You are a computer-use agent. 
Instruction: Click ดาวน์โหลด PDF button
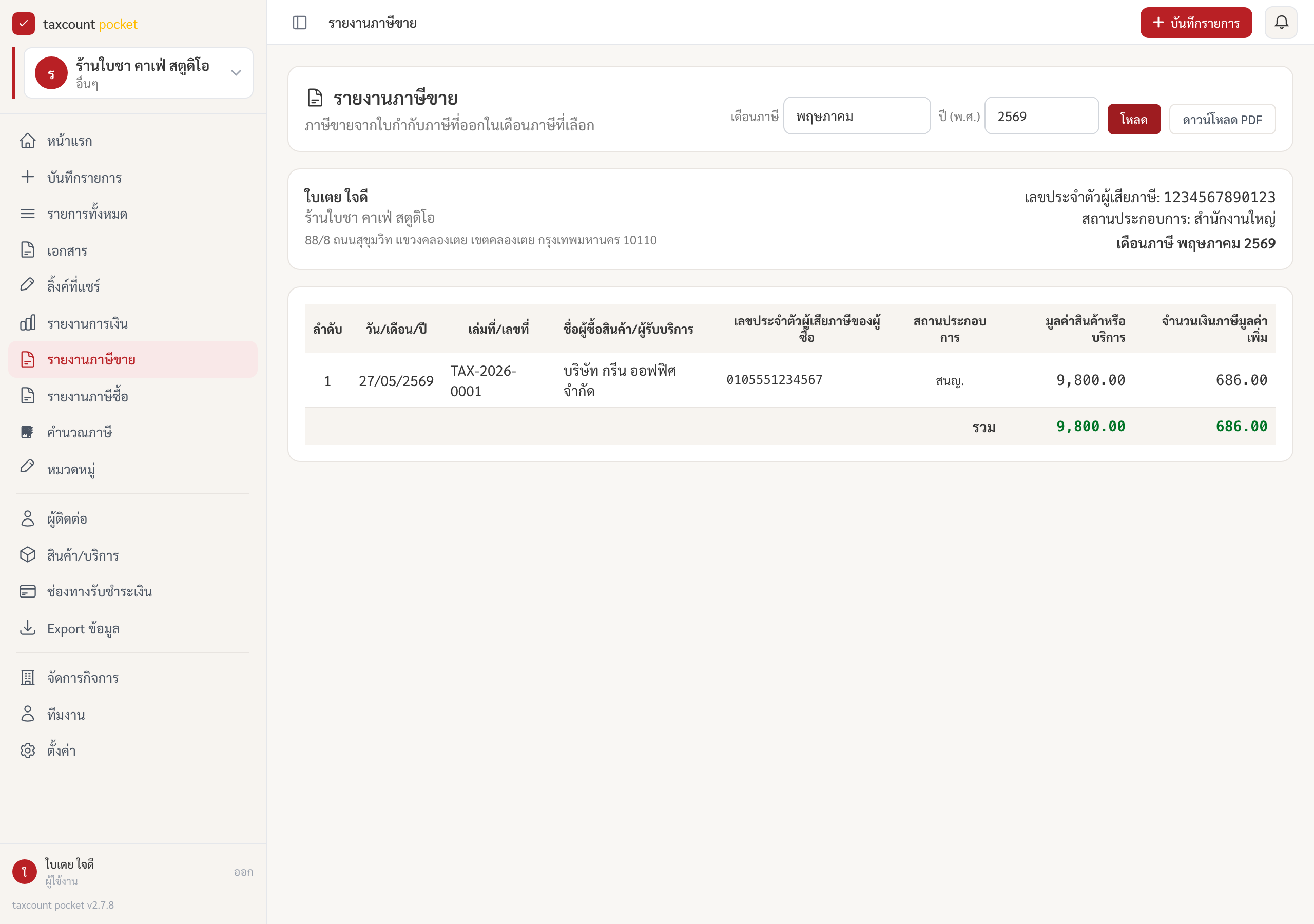coord(1222,120)
